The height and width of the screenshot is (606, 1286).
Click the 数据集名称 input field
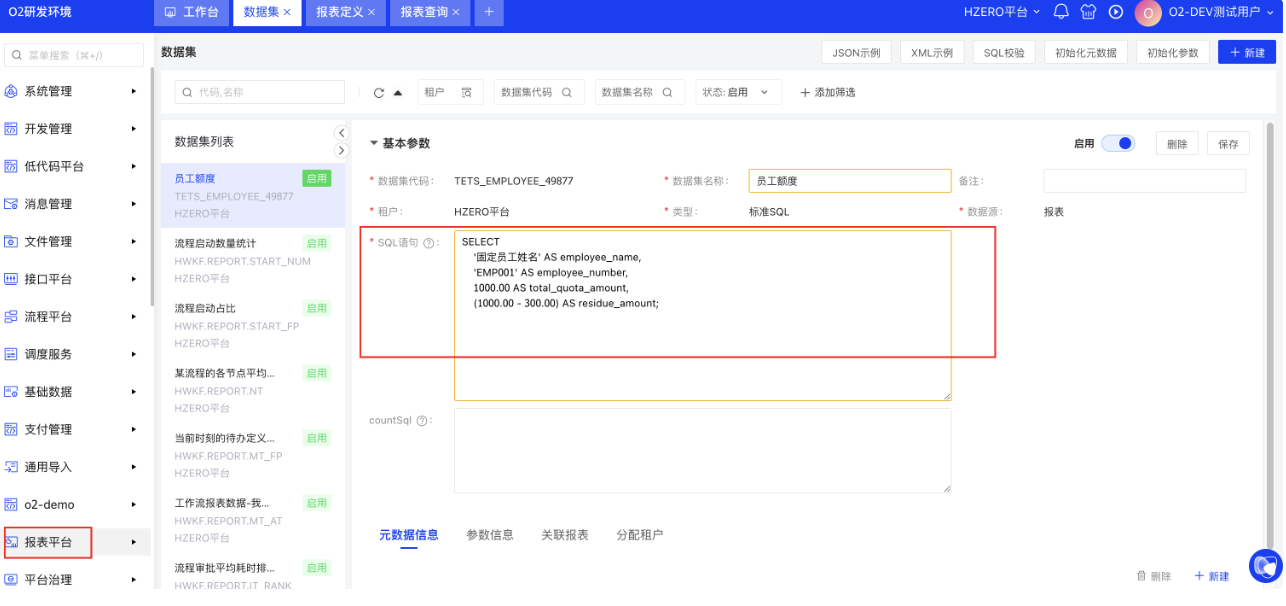[849, 181]
